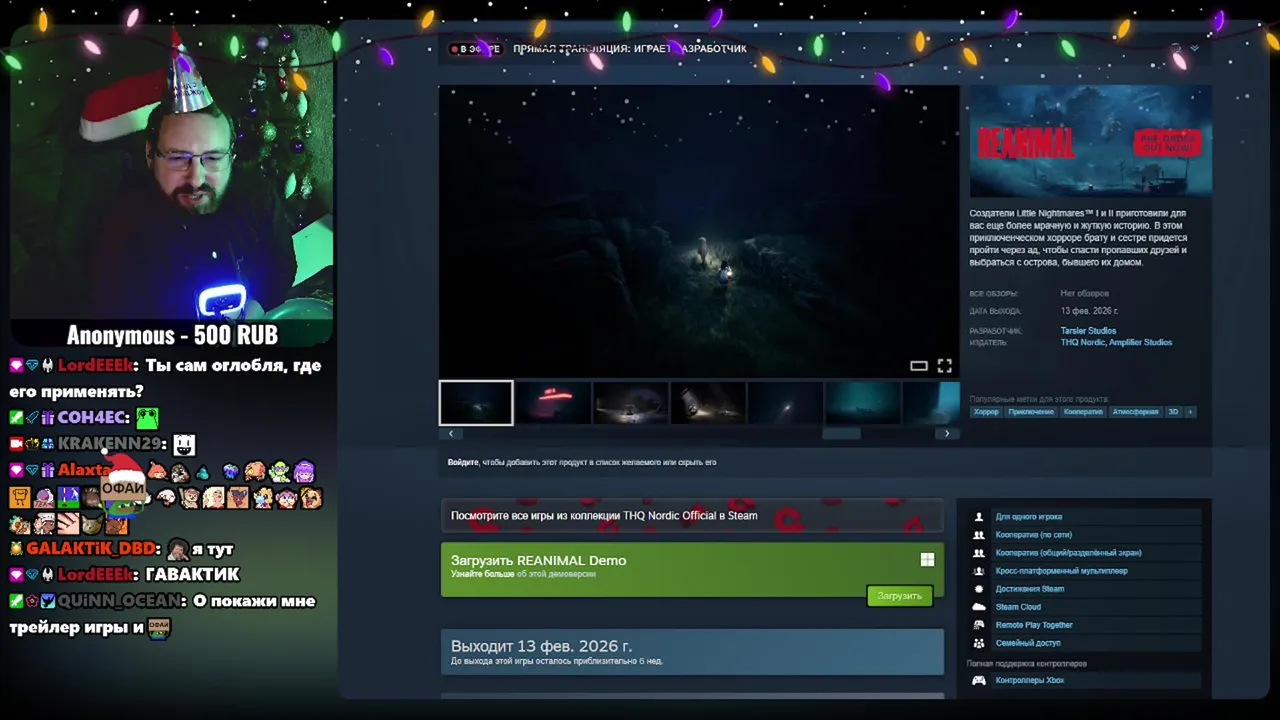Viewport: 1280px width, 720px height.
Task: Click the Steam Cloud icon
Action: tap(979, 607)
